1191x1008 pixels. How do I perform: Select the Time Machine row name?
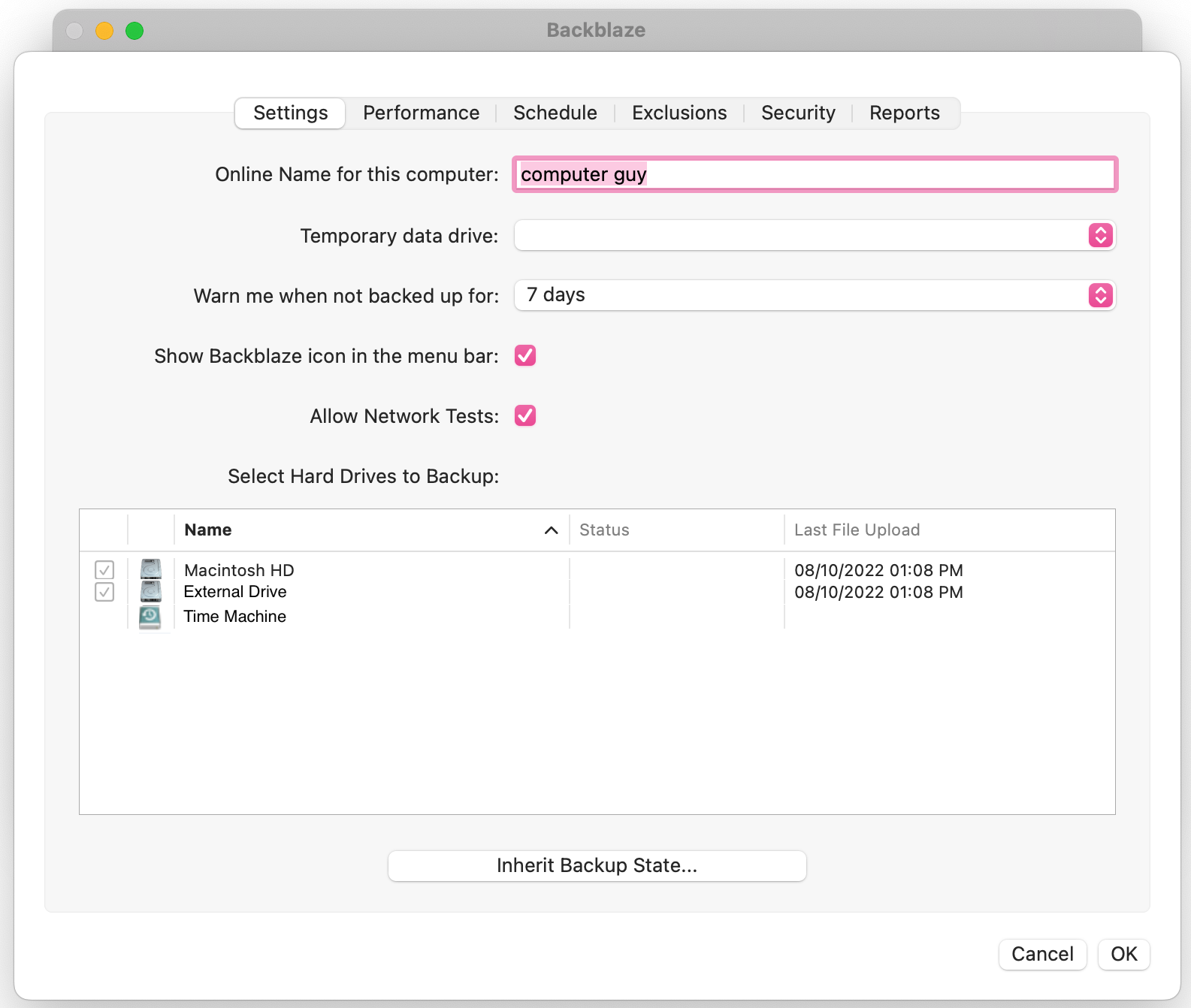[235, 617]
